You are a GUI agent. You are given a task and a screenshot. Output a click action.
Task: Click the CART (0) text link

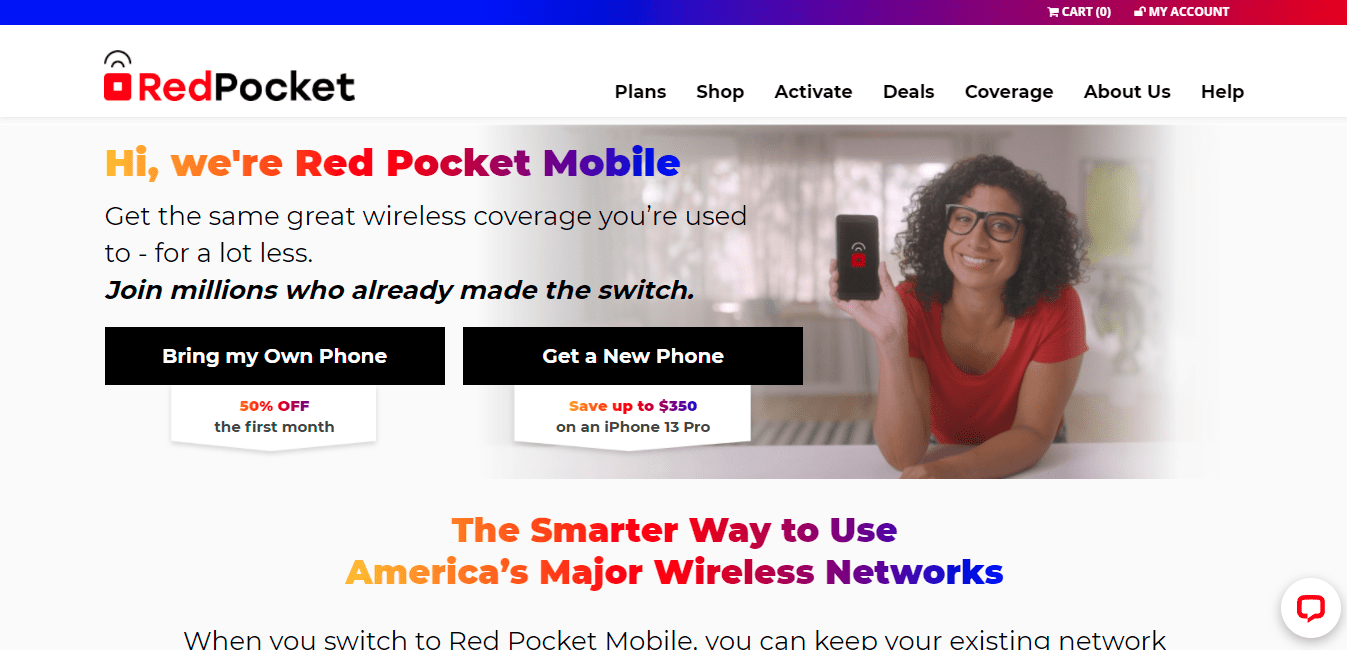(x=1086, y=12)
